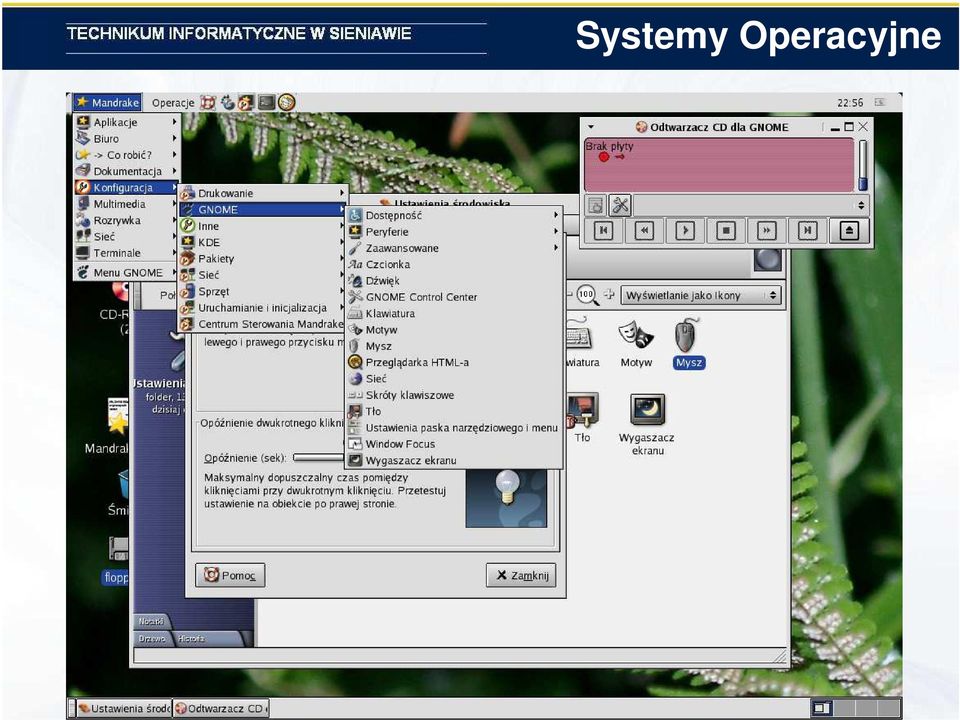The height and width of the screenshot is (720, 960).
Task: Open Skróty klawiszowe settings
Action: (454, 395)
